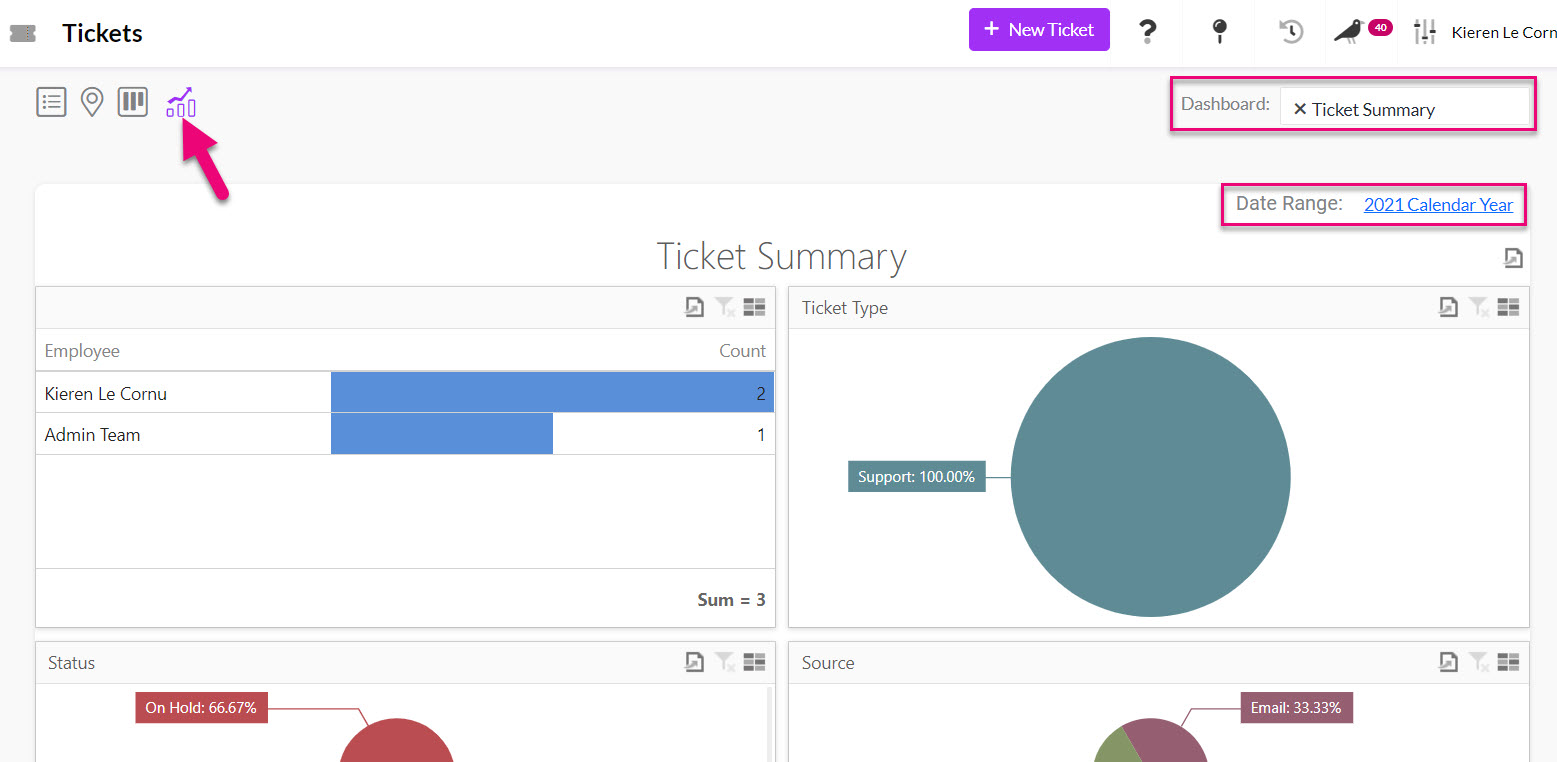Open the help question mark icon
This screenshot has height=762, width=1557.
[1148, 31]
